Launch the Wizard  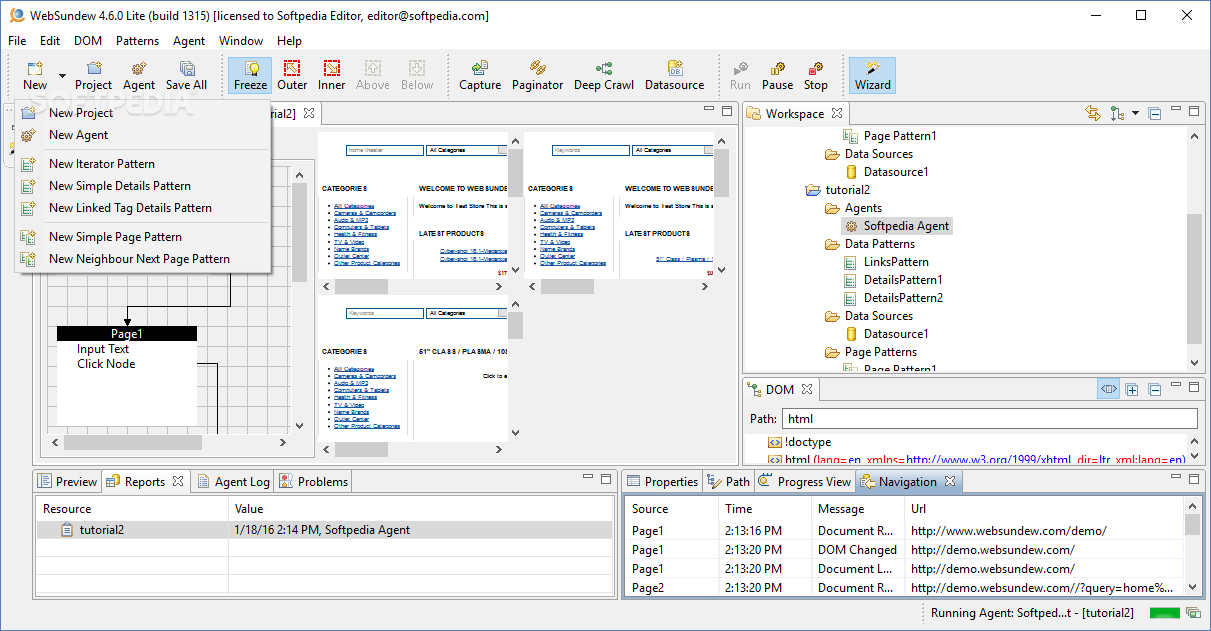coord(872,75)
